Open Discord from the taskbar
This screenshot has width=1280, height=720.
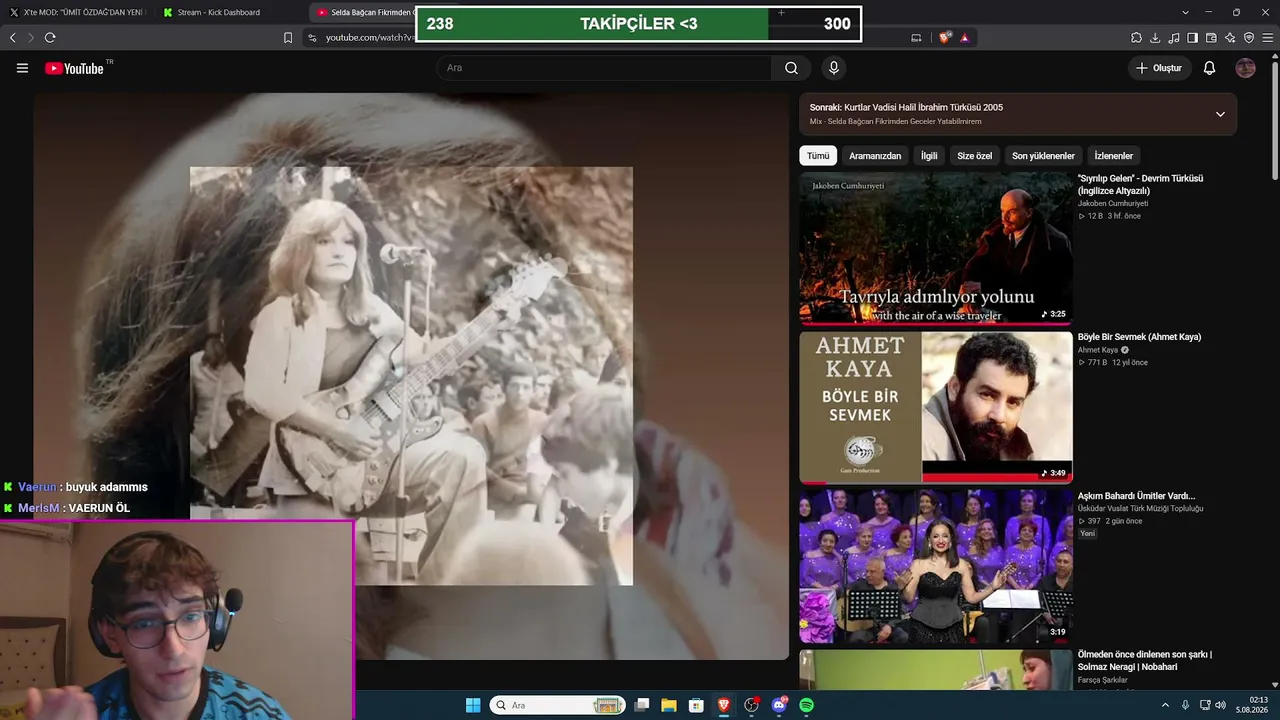point(779,705)
